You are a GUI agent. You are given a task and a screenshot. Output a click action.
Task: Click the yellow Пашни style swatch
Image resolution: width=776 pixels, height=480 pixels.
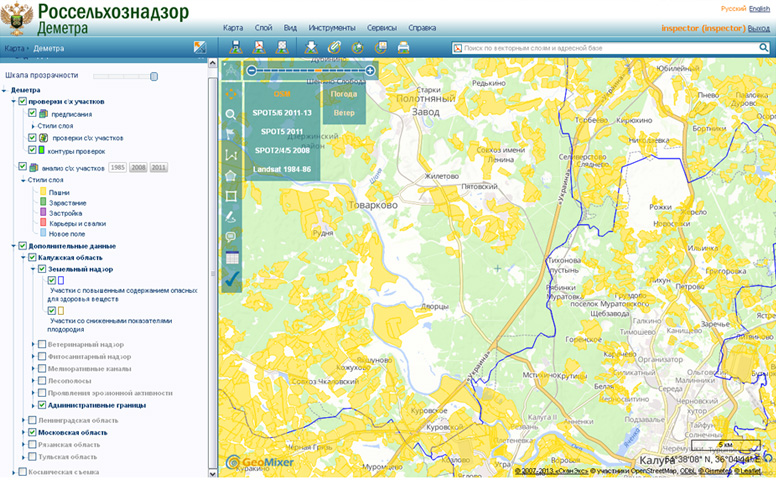[43, 192]
